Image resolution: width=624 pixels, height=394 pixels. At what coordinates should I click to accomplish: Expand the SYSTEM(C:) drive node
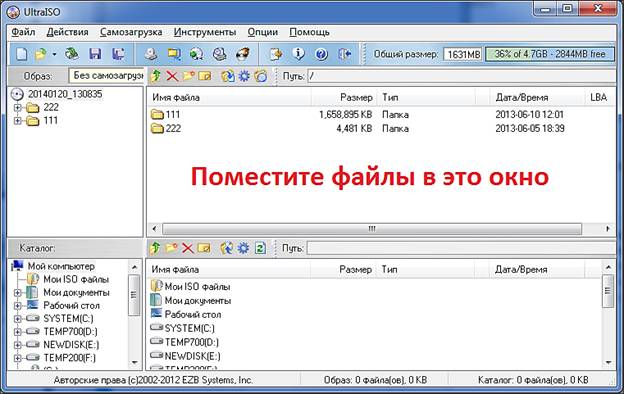tap(17, 318)
